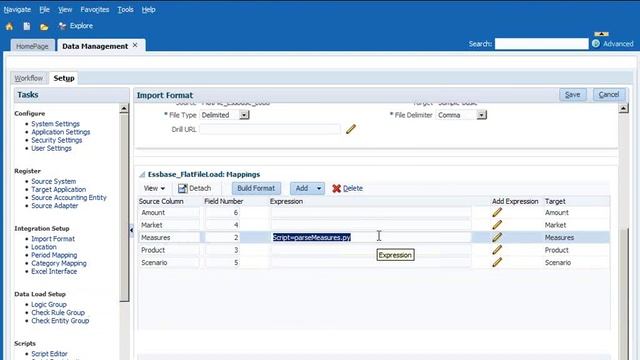Click the New Document icon
The width and height of the screenshot is (640, 360).
point(27,26)
